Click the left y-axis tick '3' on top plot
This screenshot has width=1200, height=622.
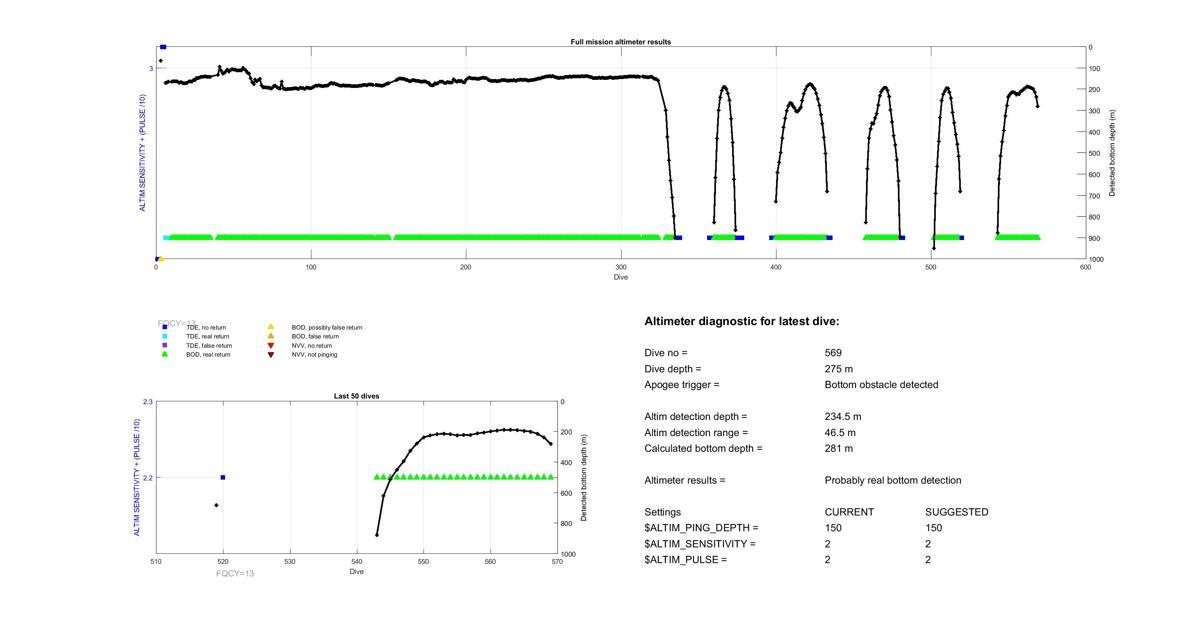pos(151,69)
